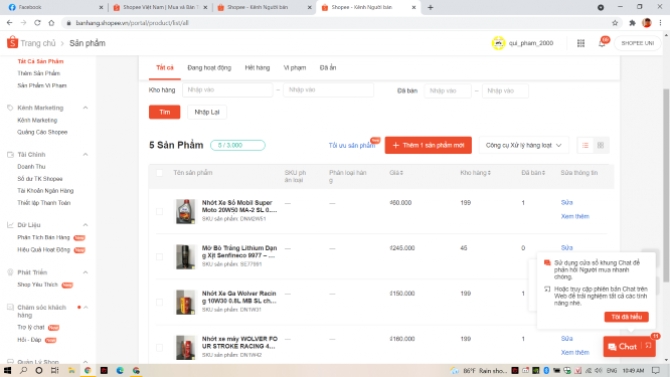Open the Windows notification center

pyautogui.click(x=656, y=371)
